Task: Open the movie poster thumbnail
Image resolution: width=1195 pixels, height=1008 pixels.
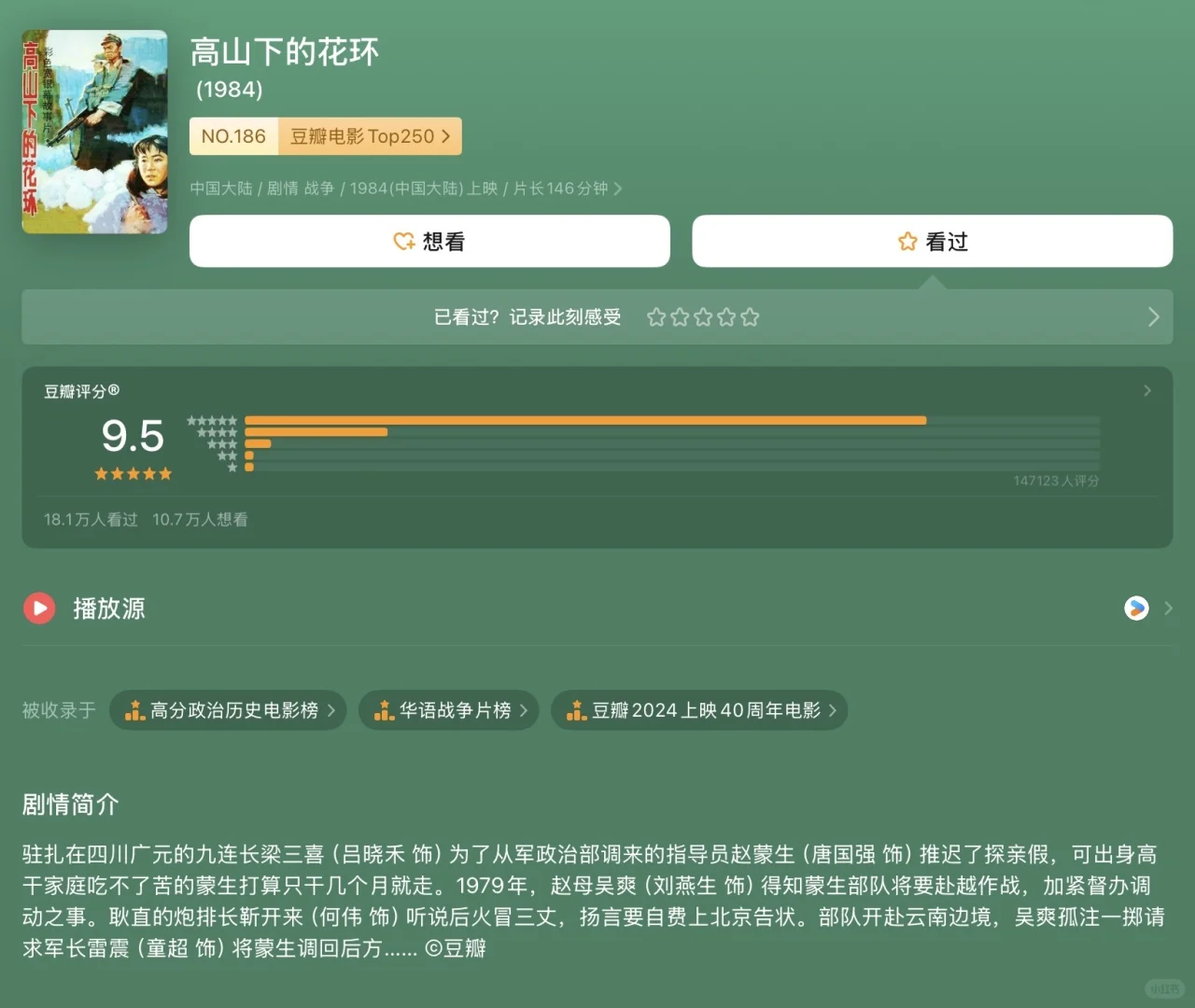Action: pyautogui.click(x=94, y=132)
